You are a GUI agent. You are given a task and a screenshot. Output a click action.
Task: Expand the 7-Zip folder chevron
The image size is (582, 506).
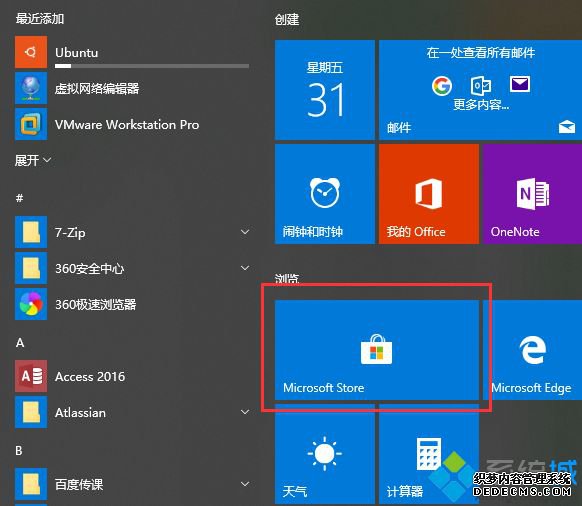point(245,232)
